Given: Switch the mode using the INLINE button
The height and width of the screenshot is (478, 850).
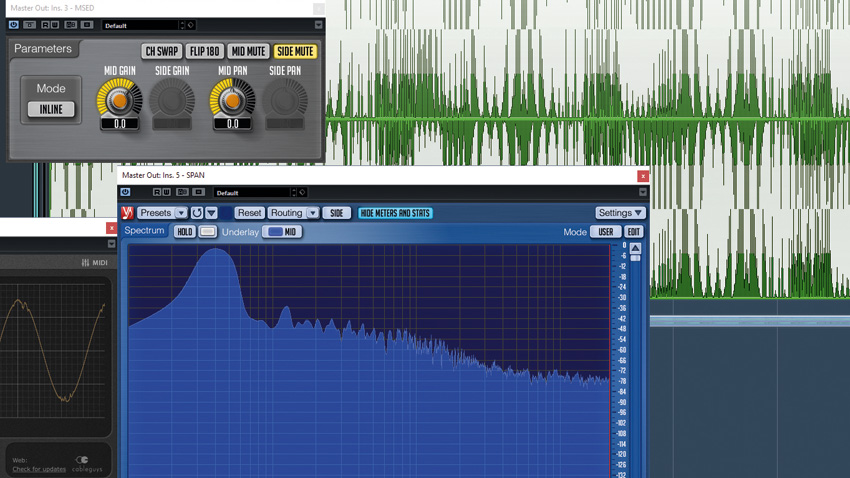Looking at the screenshot, I should pos(51,109).
